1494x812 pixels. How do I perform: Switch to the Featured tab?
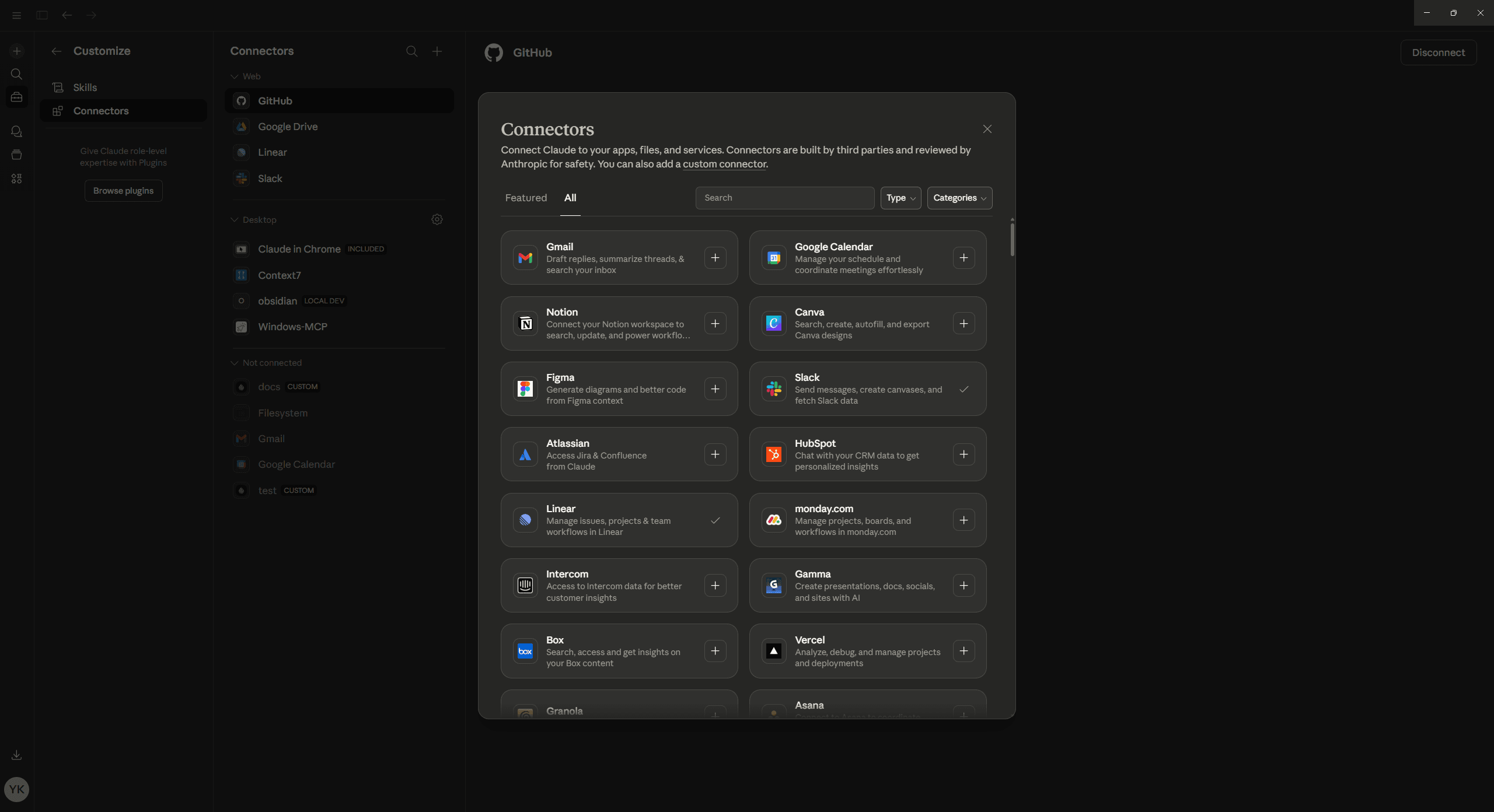point(525,198)
